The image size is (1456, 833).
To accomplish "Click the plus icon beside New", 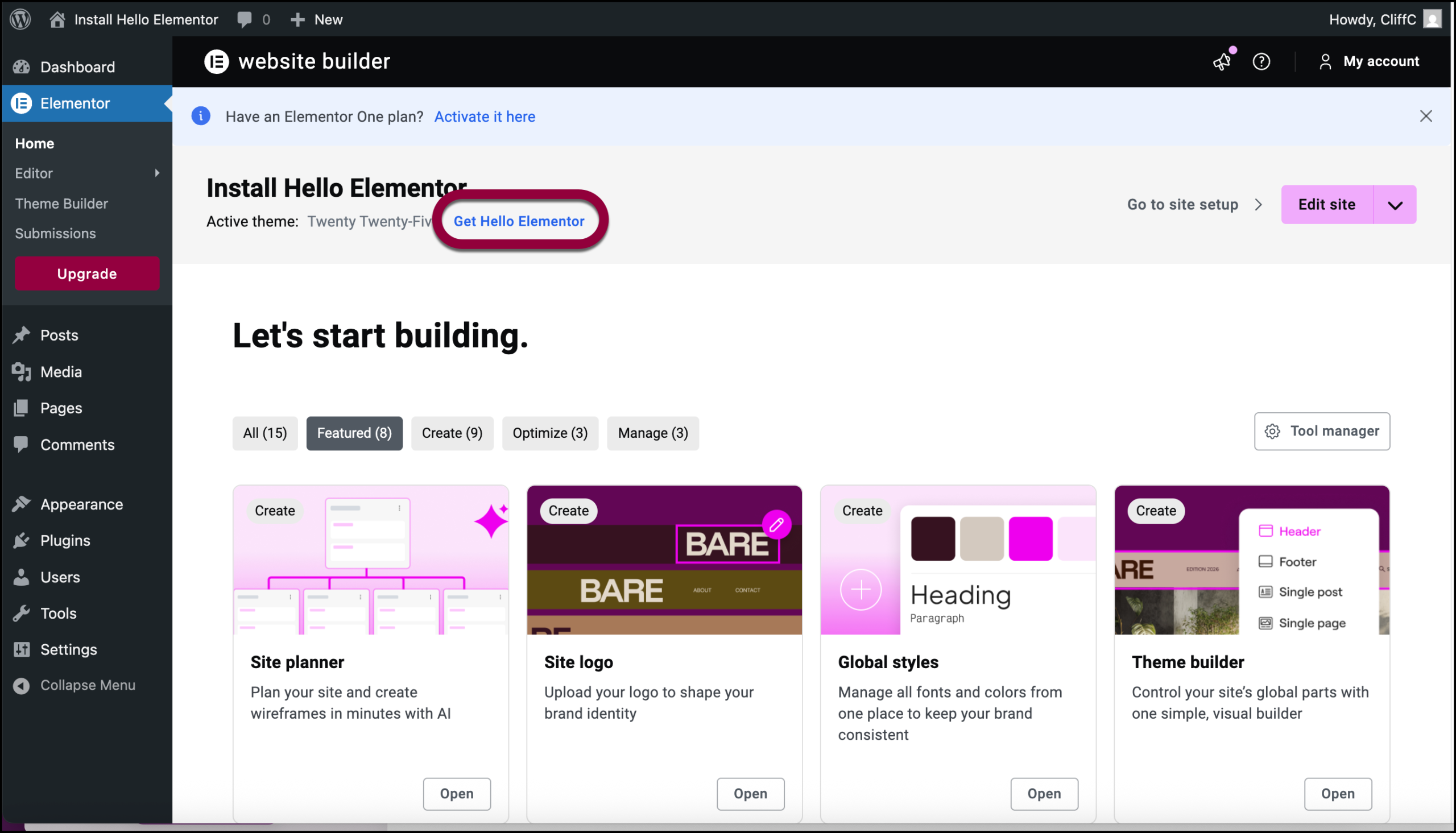I will click(297, 20).
